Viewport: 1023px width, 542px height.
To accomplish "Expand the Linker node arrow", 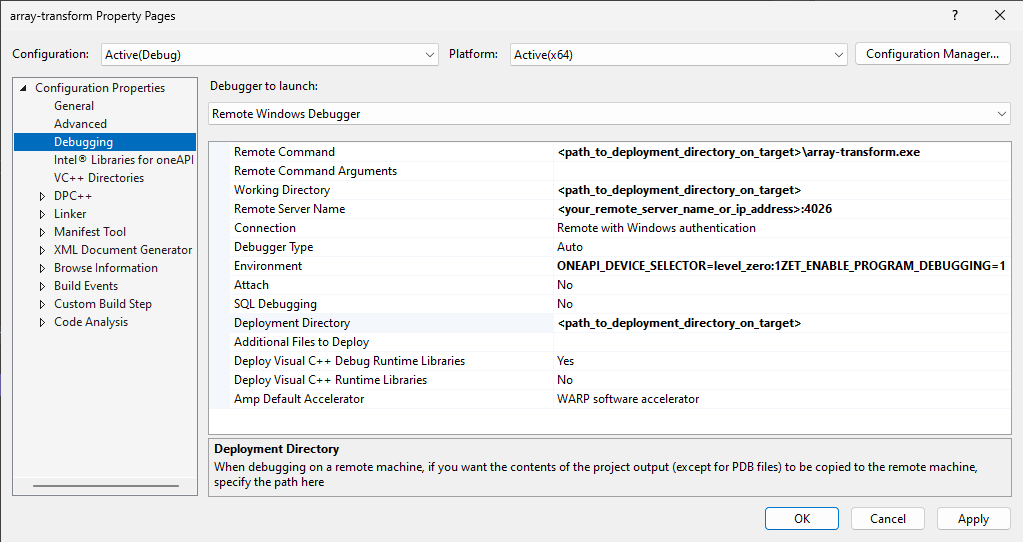I will coord(42,214).
